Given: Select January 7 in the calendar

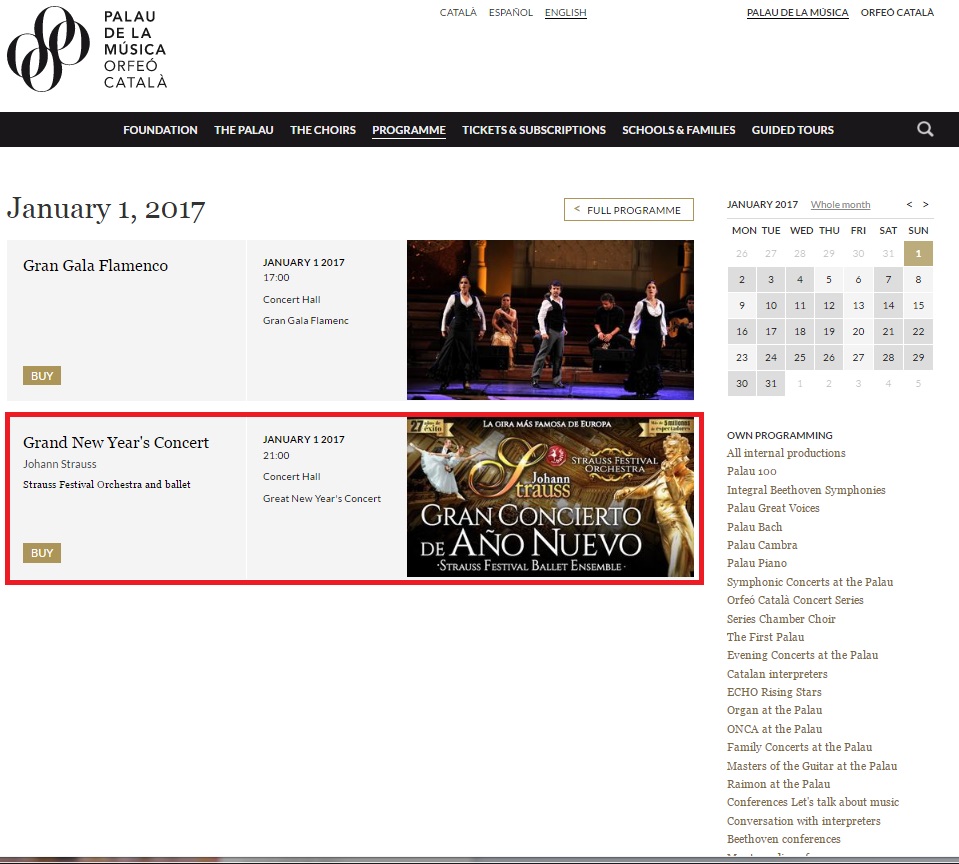Looking at the screenshot, I should pos(888,279).
